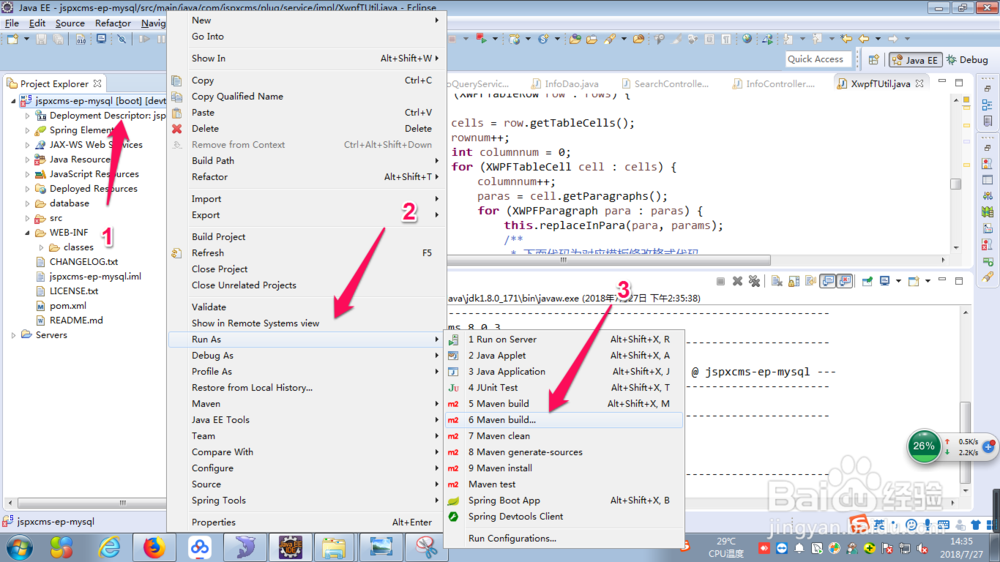
Task: Select 9 Maven install in submenu
Action: click(x=564, y=468)
